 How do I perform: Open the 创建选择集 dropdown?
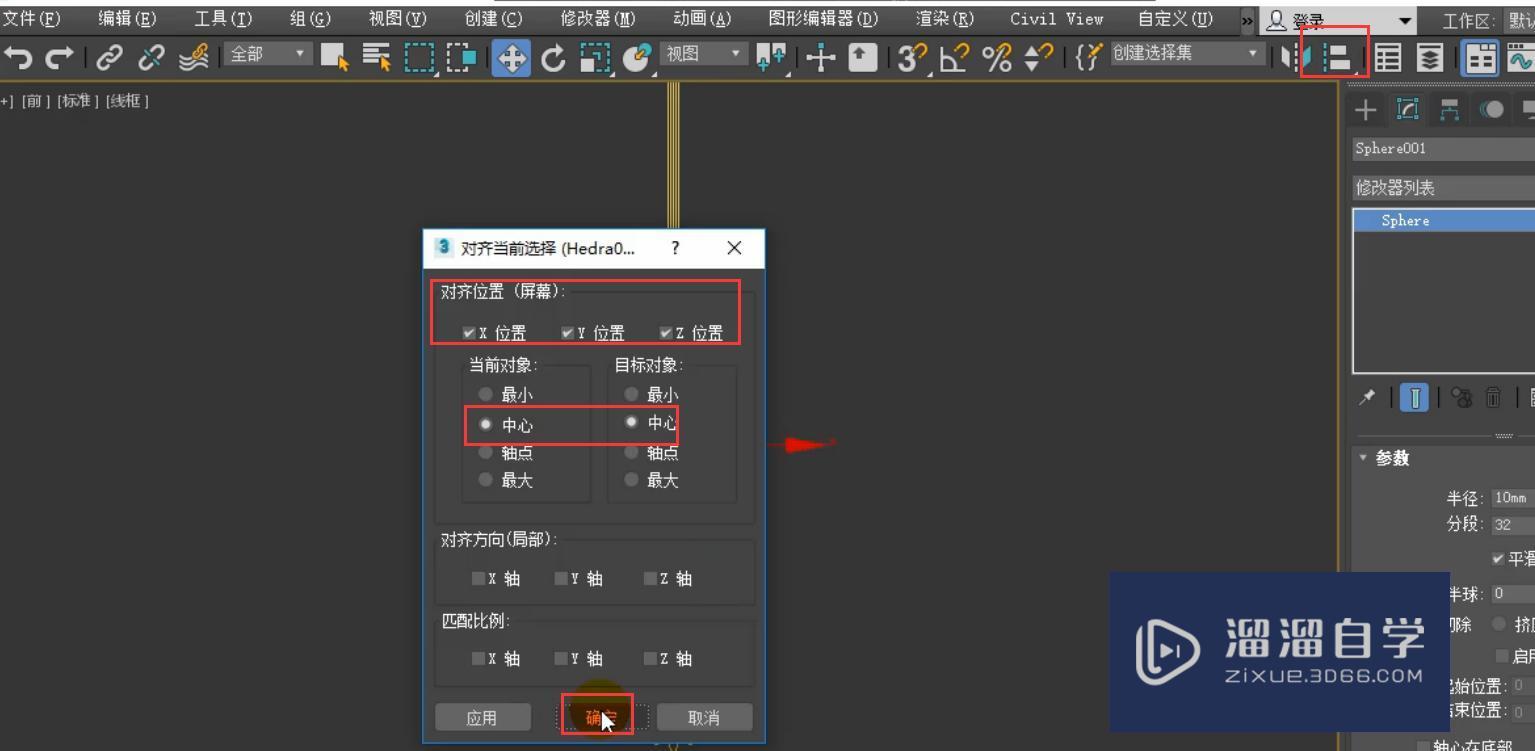tap(1186, 53)
